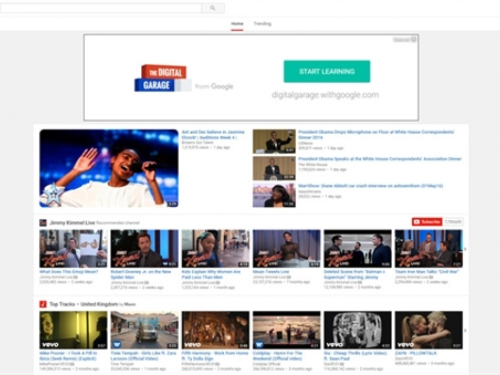Play Team Iron Man Talks Civil War thumbnail

pos(429,249)
